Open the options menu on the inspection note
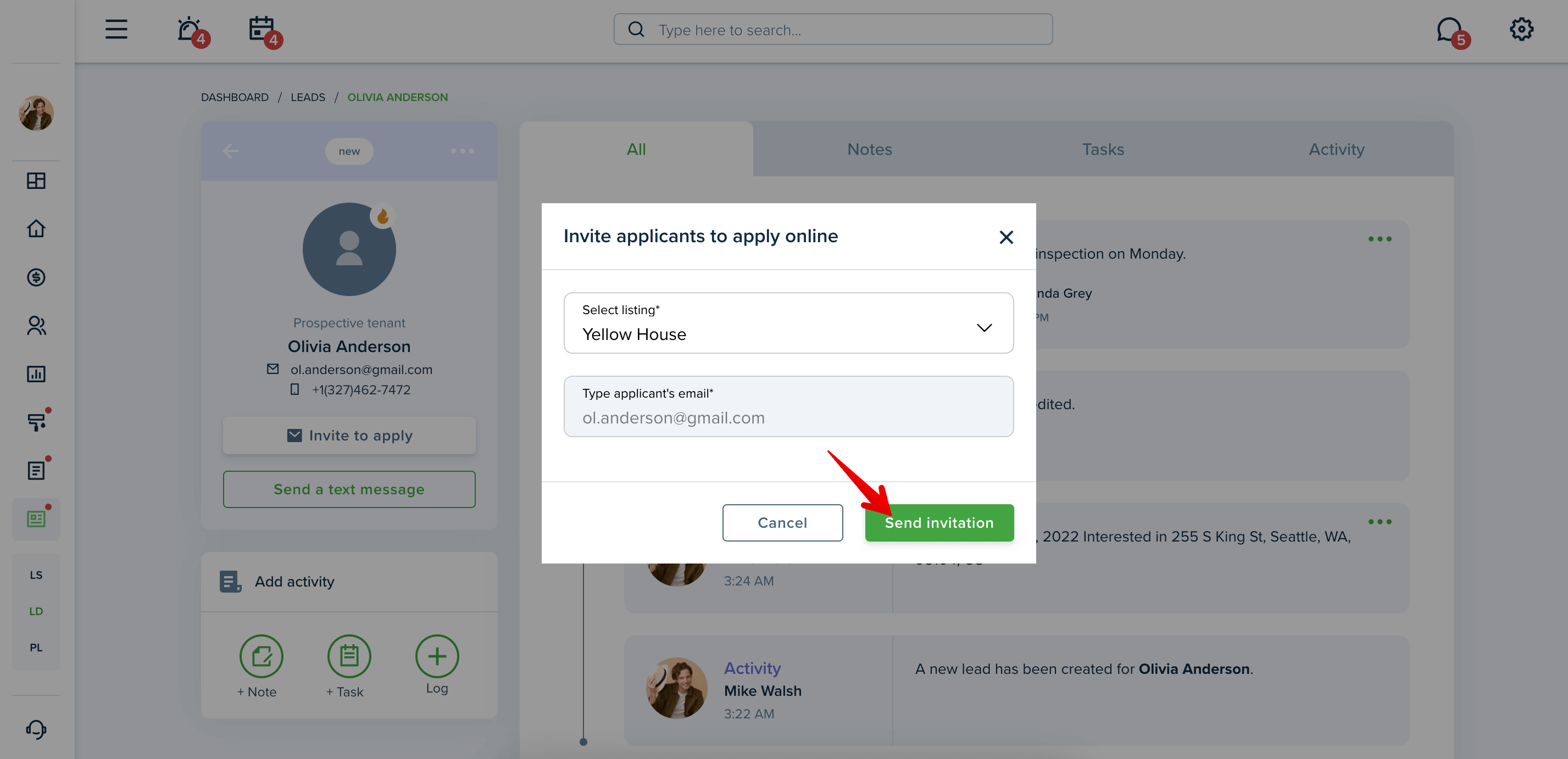Image resolution: width=1568 pixels, height=759 pixels. pyautogui.click(x=1380, y=238)
